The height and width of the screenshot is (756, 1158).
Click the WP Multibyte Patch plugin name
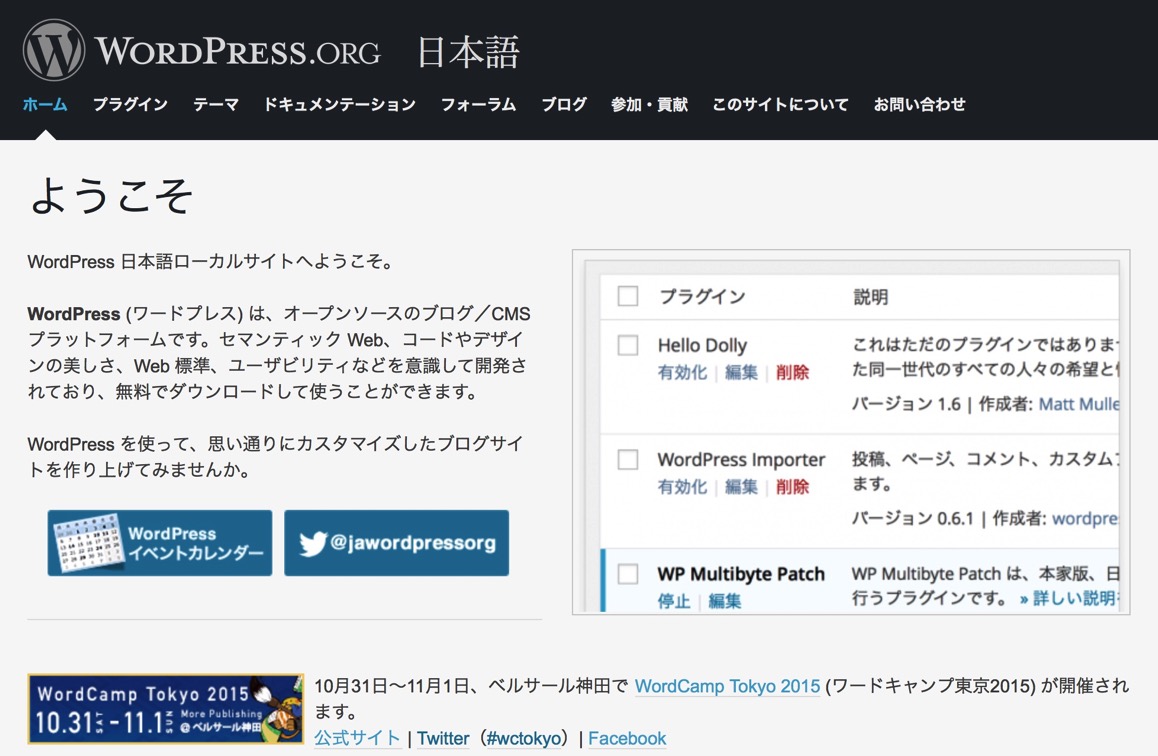(741, 574)
